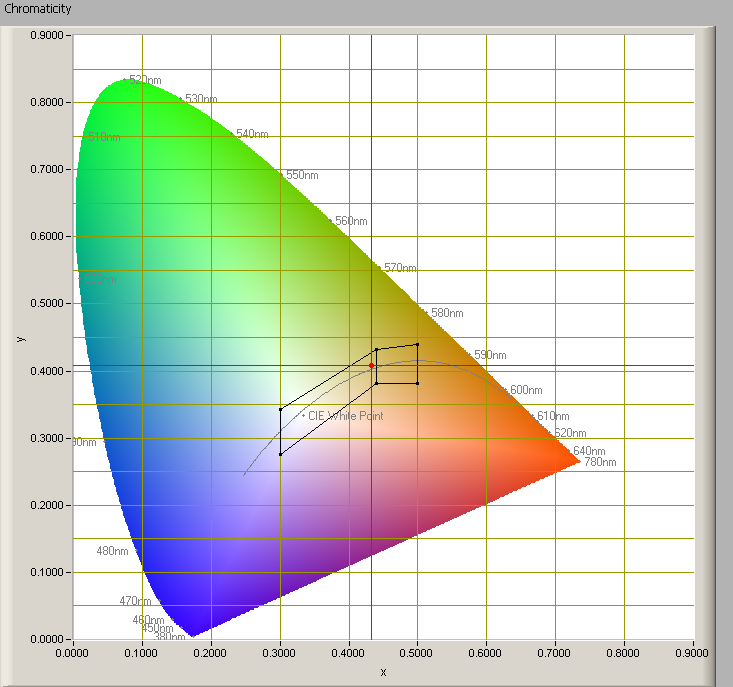This screenshot has height=687, width=733.
Task: Click the 570nm wavelength label
Action: (400, 268)
